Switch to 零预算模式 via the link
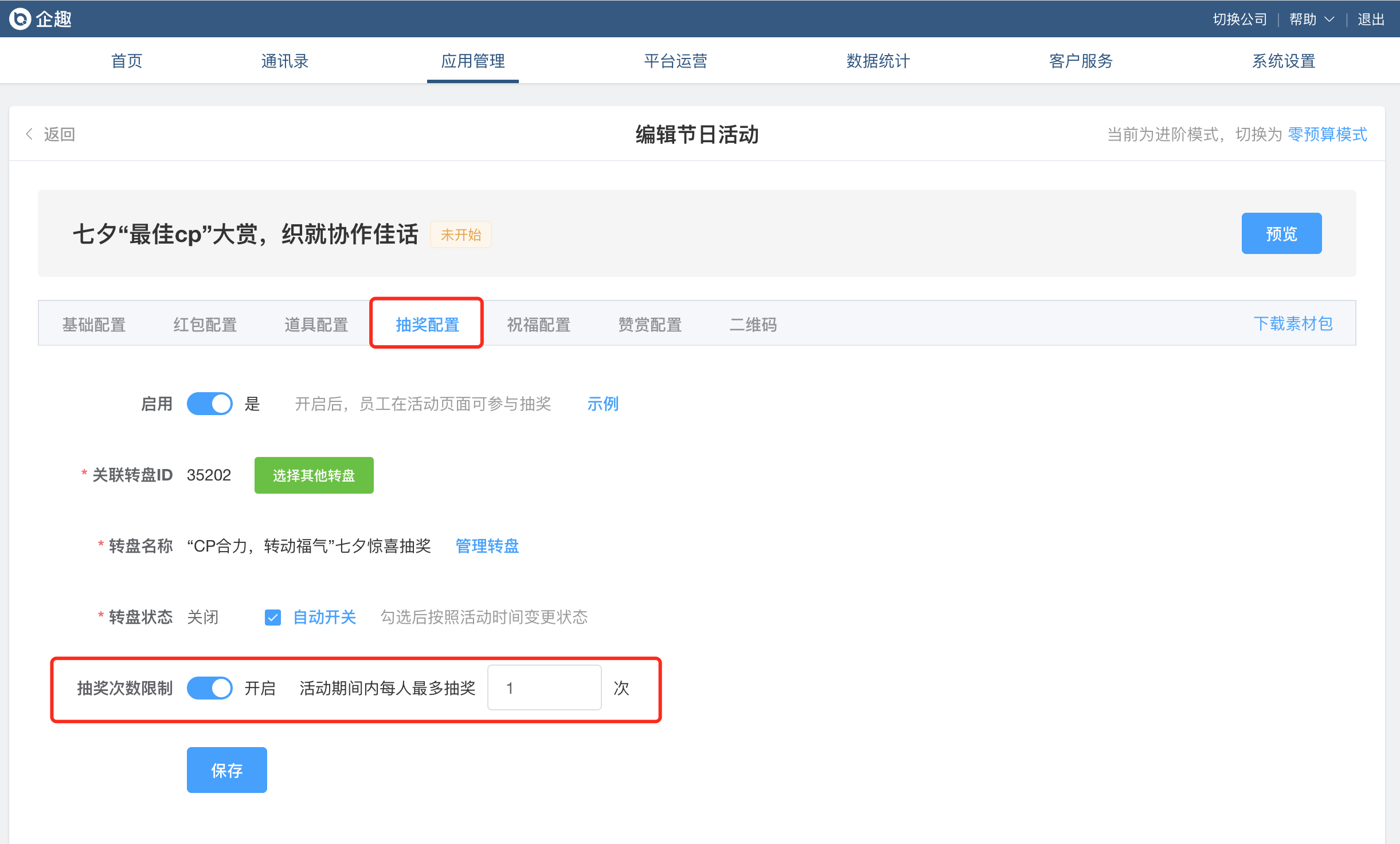 (x=1327, y=134)
